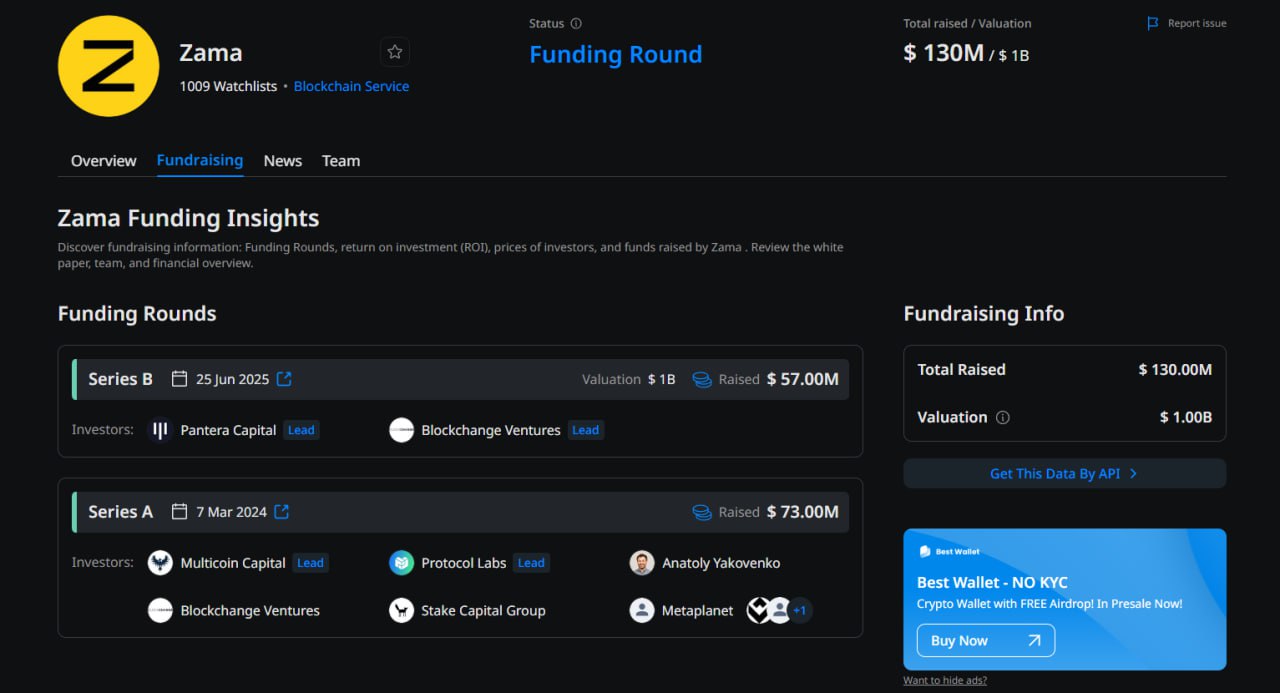Click Lead badge next to Multicoin Capital
Image resolution: width=1280 pixels, height=693 pixels.
[310, 563]
